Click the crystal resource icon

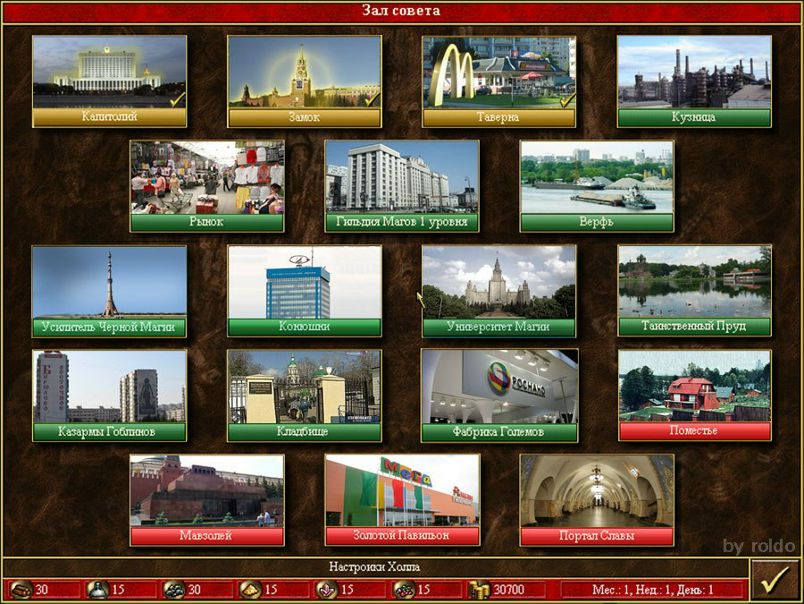327,590
